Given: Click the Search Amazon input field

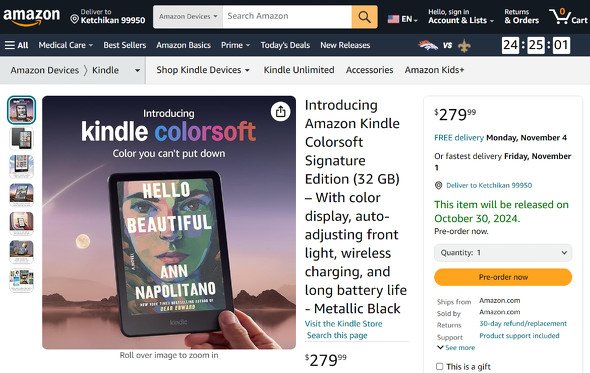Looking at the screenshot, I should (x=287, y=17).
